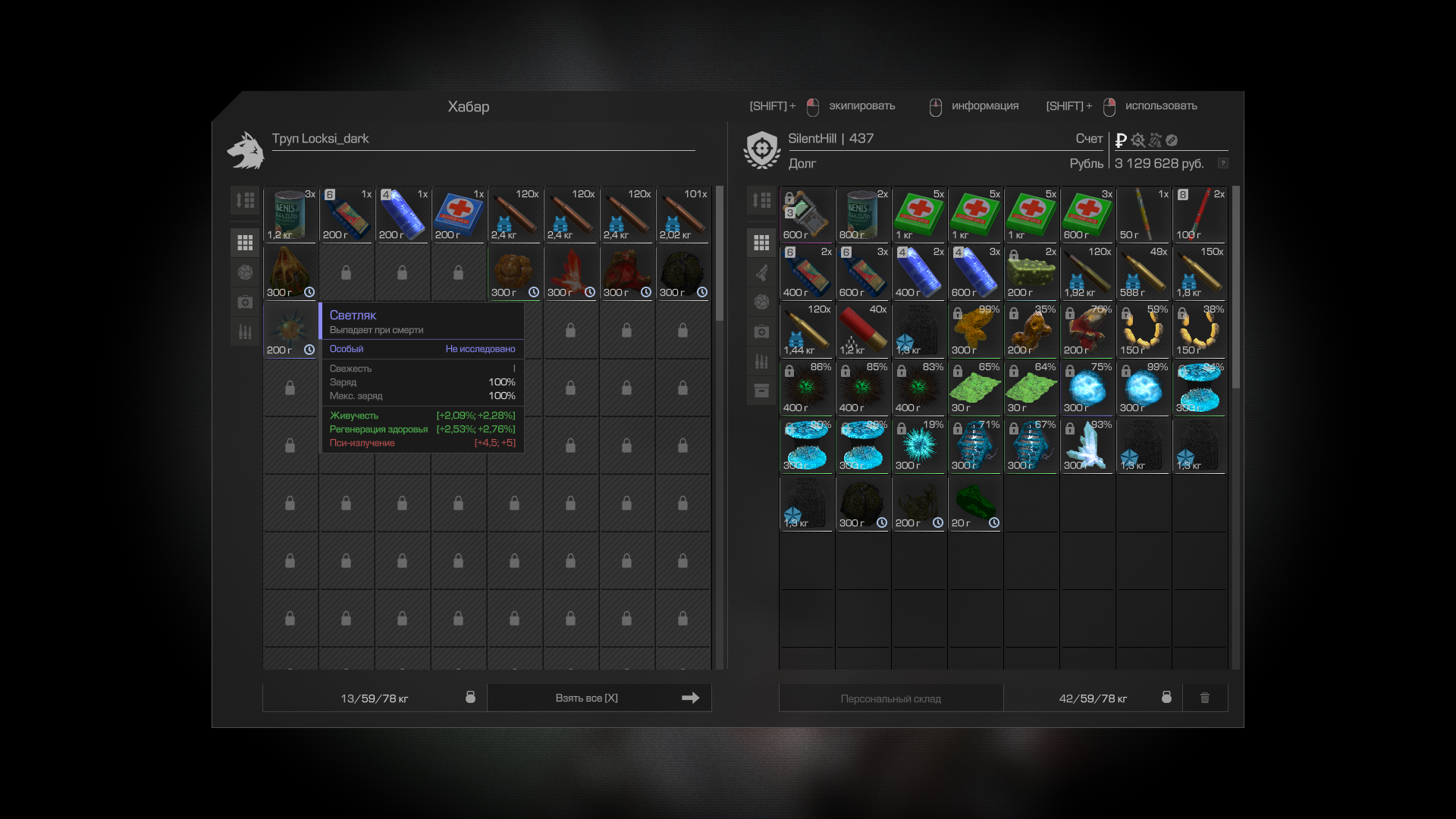Image resolution: width=1456 pixels, height=819 pixels.
Task: Click the Взять все [X] button
Action: [599, 698]
